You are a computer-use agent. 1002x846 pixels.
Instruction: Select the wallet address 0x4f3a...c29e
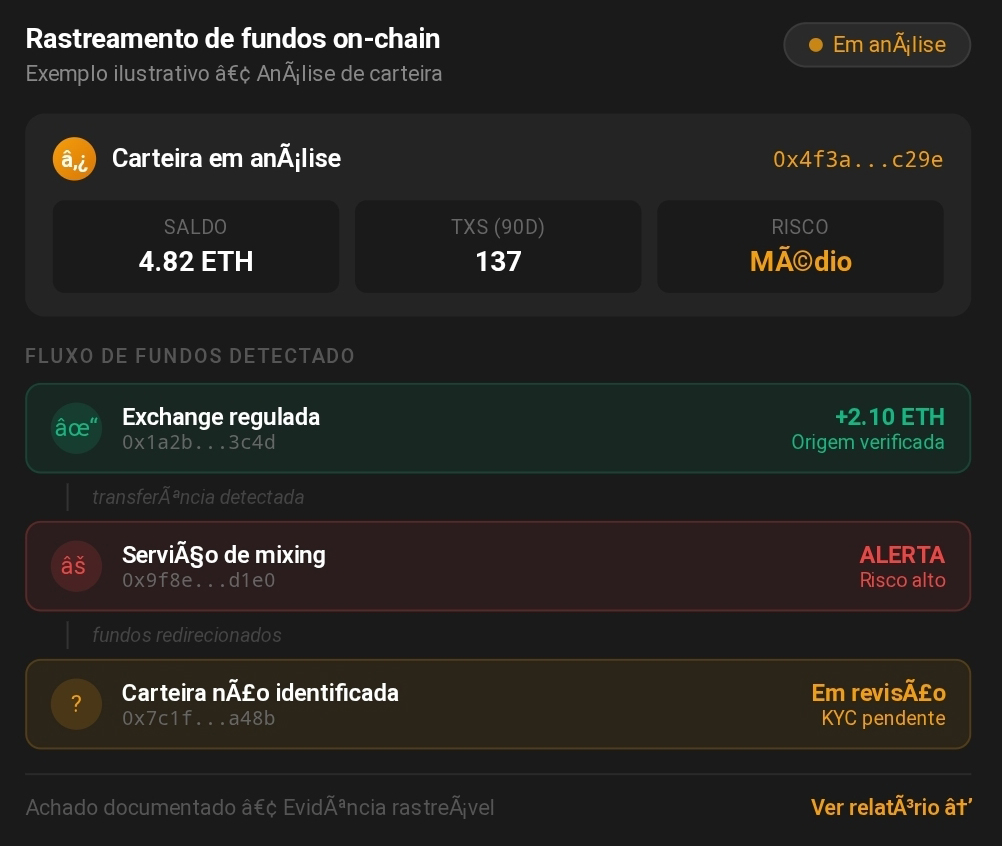[857, 159]
